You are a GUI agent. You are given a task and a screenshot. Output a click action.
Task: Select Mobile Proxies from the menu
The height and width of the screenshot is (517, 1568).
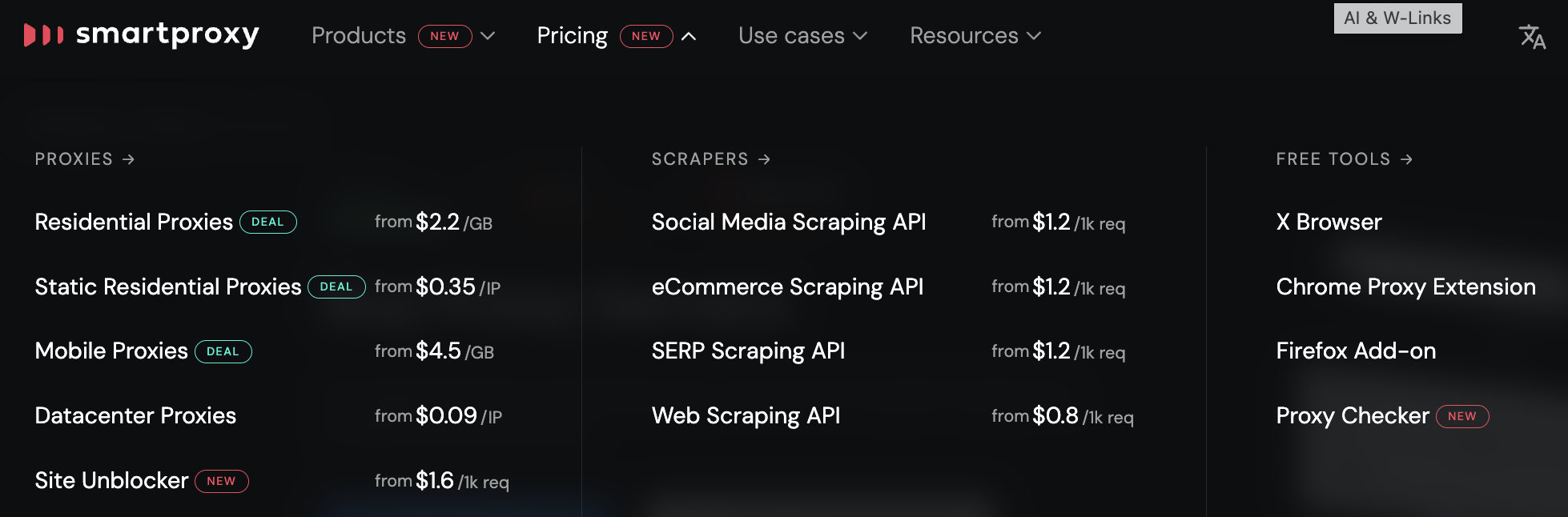point(111,351)
